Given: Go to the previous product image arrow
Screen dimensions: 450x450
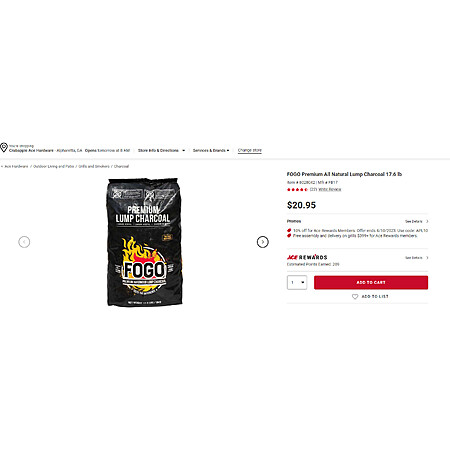Looking at the screenshot, I should (24, 242).
